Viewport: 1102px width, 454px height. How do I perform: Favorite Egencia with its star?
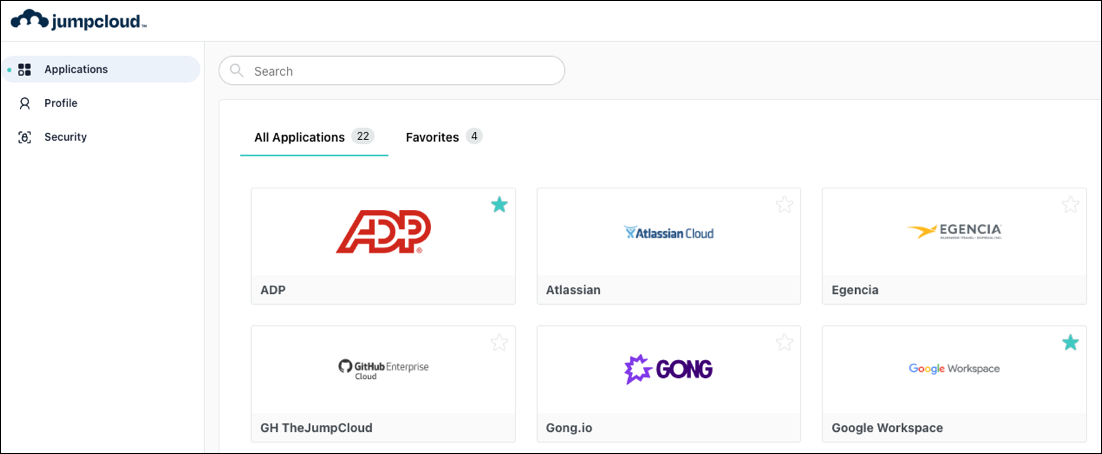click(x=1070, y=205)
